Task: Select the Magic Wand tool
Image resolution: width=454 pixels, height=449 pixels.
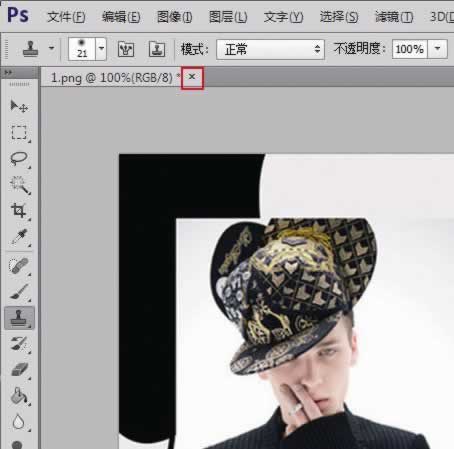Action: tap(19, 185)
